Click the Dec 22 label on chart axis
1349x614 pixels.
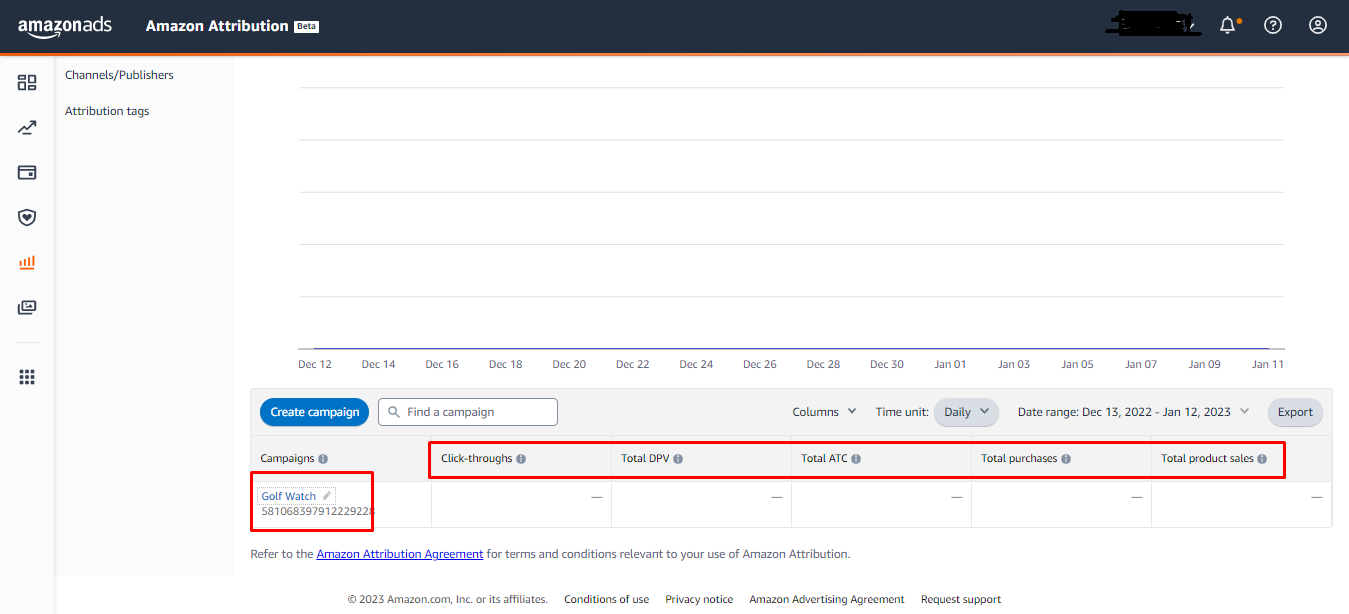click(633, 365)
